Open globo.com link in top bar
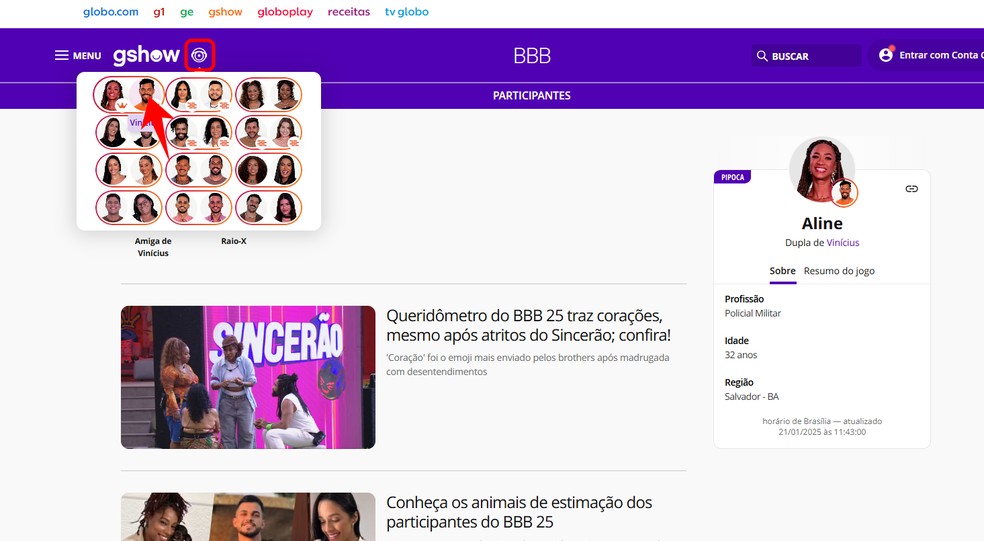Screen dimensions: 984x541 [x=110, y=12]
